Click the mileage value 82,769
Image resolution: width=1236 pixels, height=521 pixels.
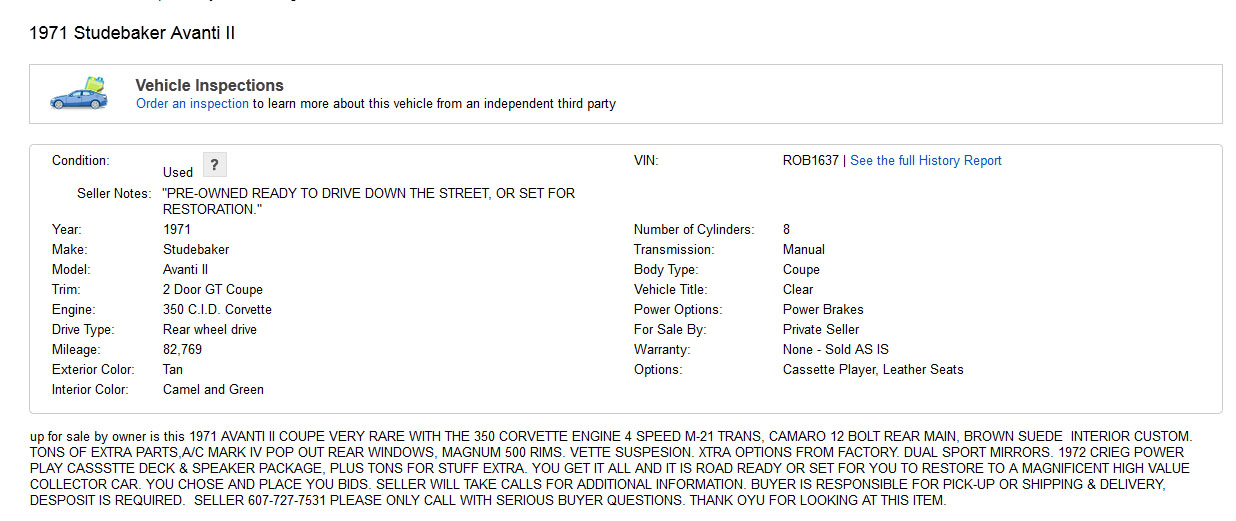[182, 349]
